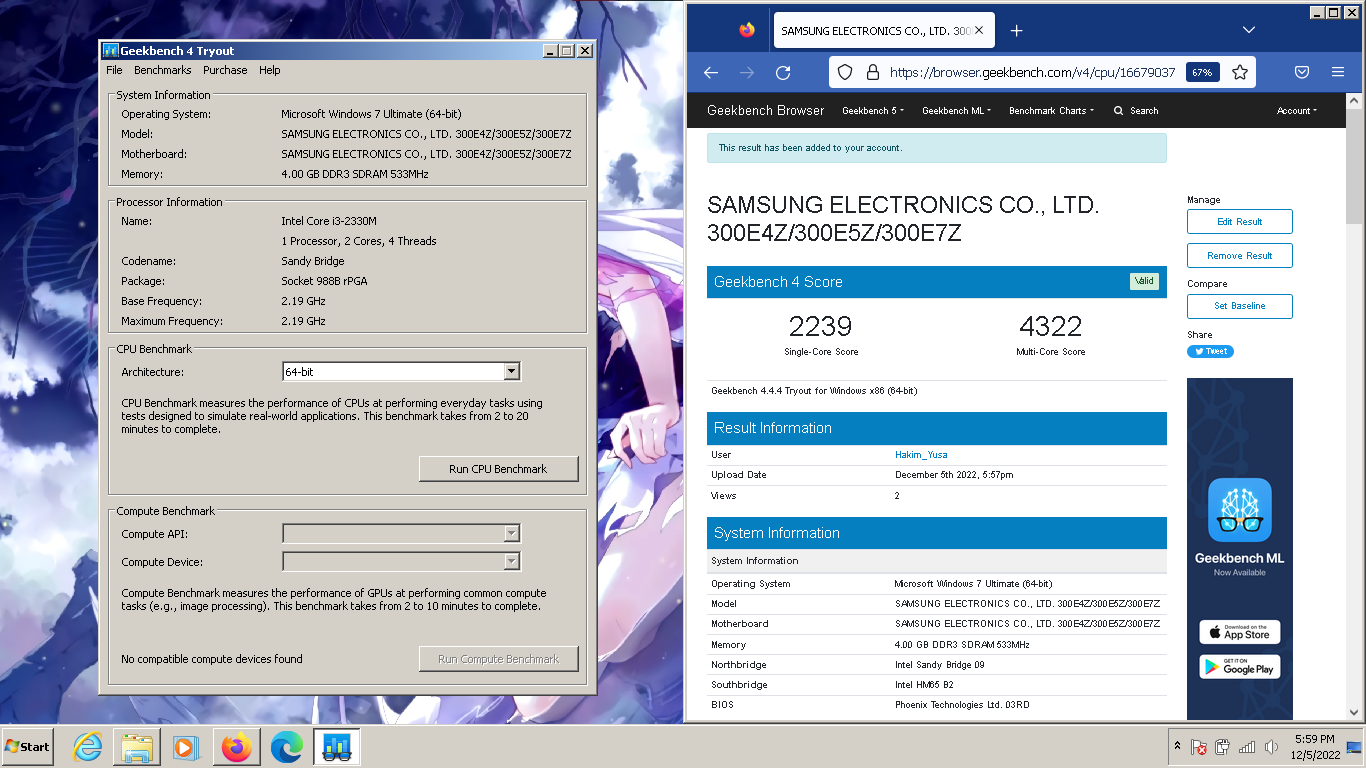
Task: Click Search in Geekbench Browser navbar
Action: pyautogui.click(x=1136, y=111)
